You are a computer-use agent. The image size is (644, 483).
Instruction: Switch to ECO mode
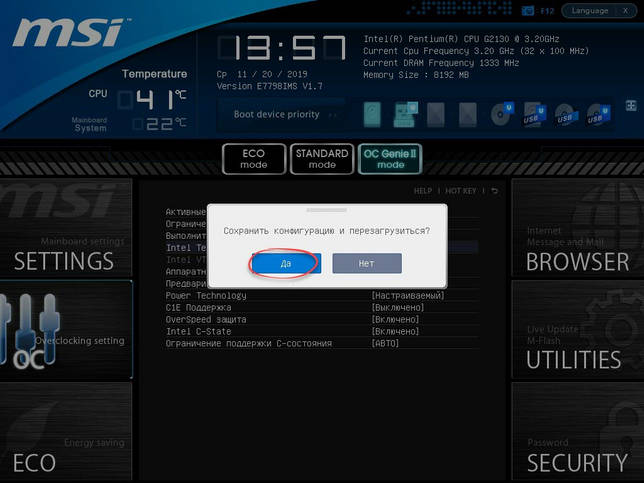click(254, 159)
